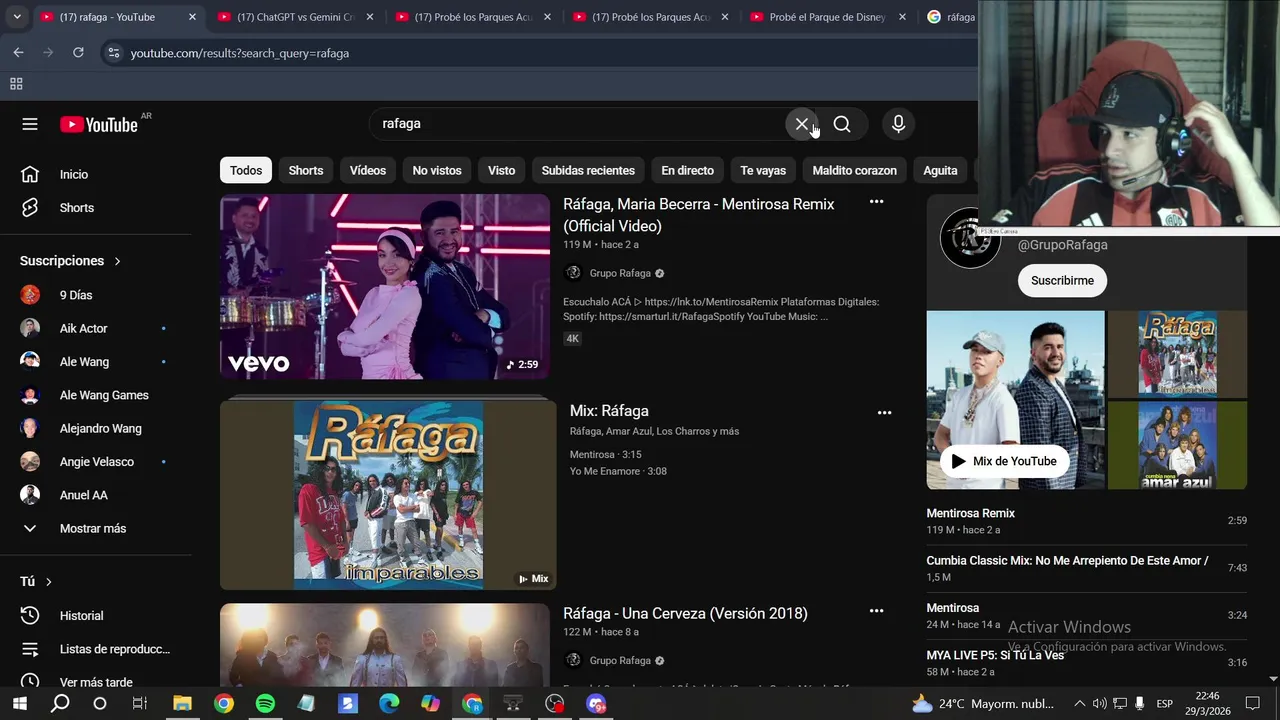Expand Suscripciones section arrow
This screenshot has width=1280, height=720.
click(x=117, y=261)
